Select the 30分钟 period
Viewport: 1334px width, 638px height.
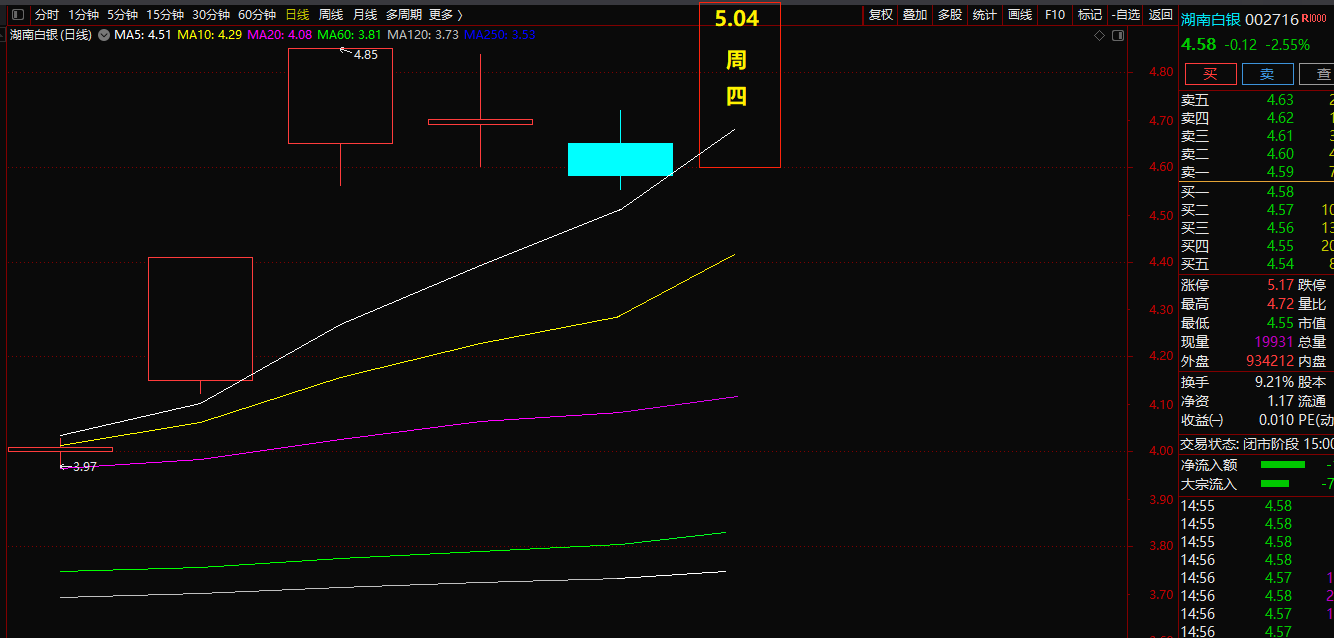tap(211, 15)
